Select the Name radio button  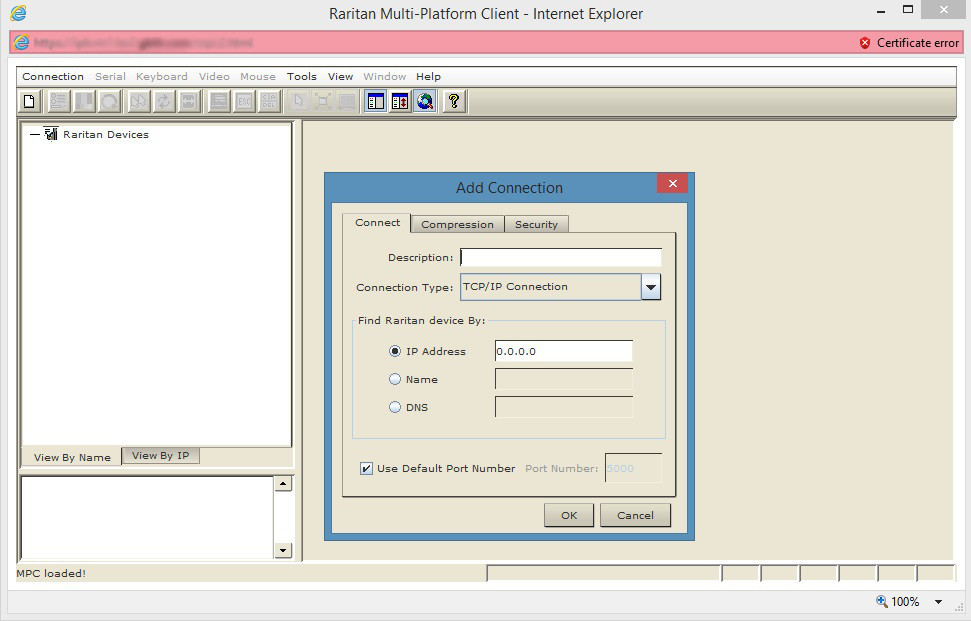(x=394, y=379)
